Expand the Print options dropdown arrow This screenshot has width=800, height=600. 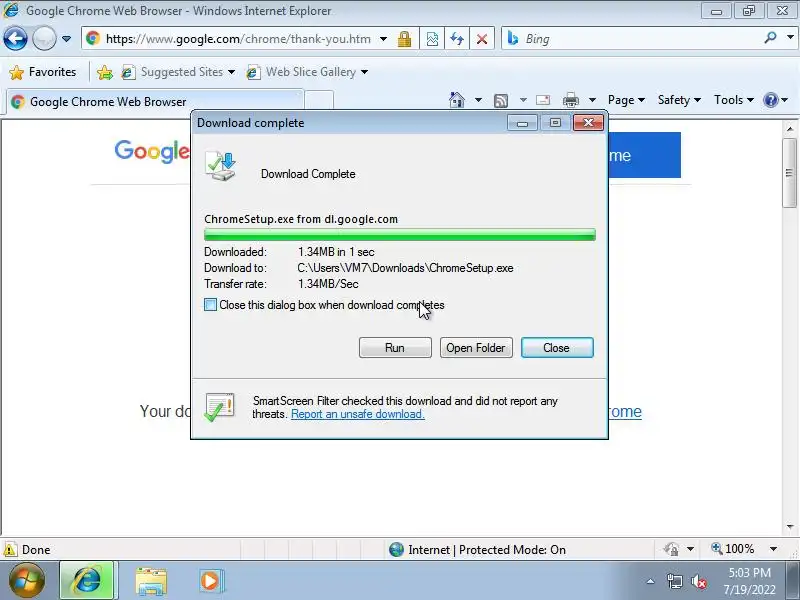(592, 100)
